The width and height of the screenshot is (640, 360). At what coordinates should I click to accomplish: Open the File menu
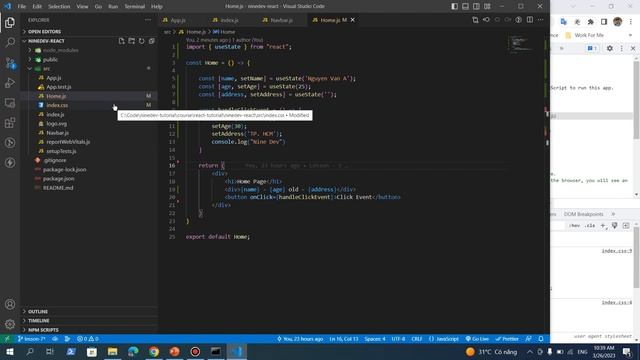pyautogui.click(x=22, y=6)
